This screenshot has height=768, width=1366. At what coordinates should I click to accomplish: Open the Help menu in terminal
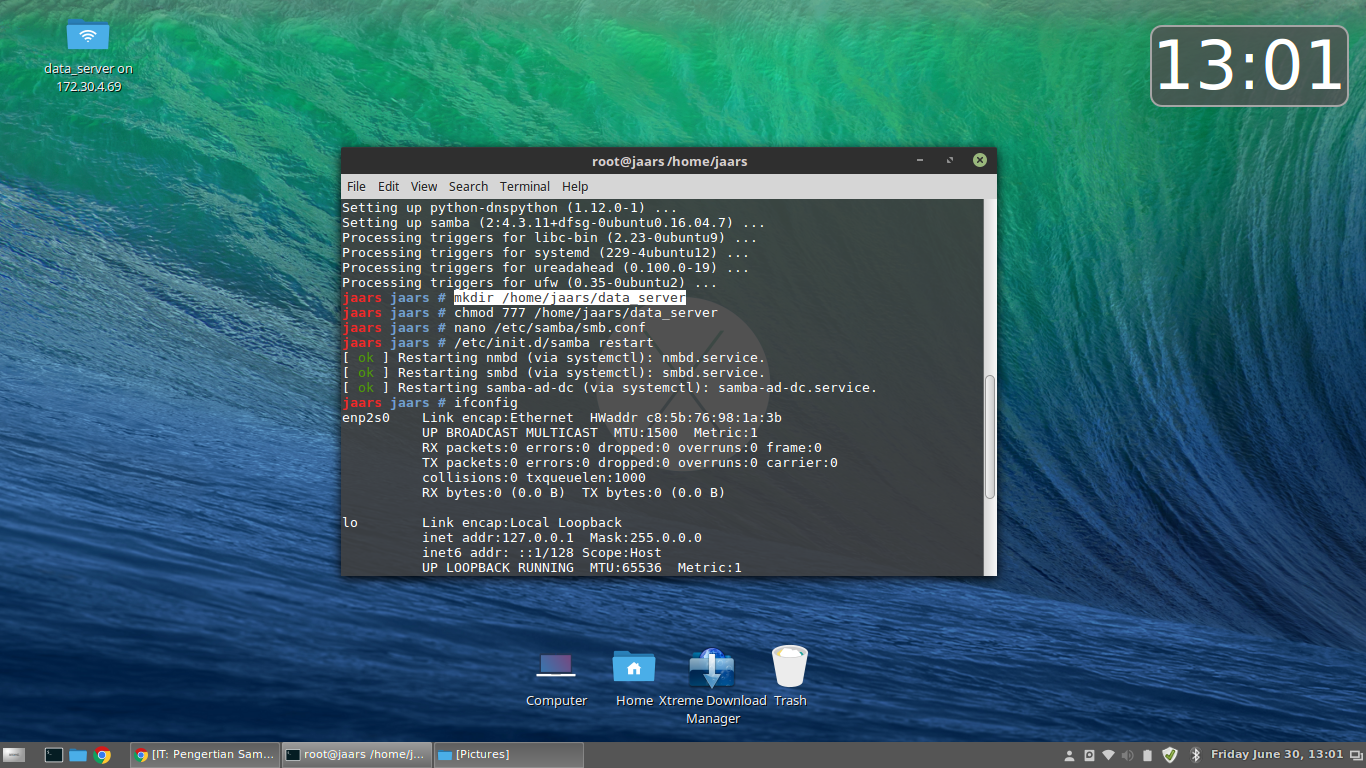[x=575, y=187]
